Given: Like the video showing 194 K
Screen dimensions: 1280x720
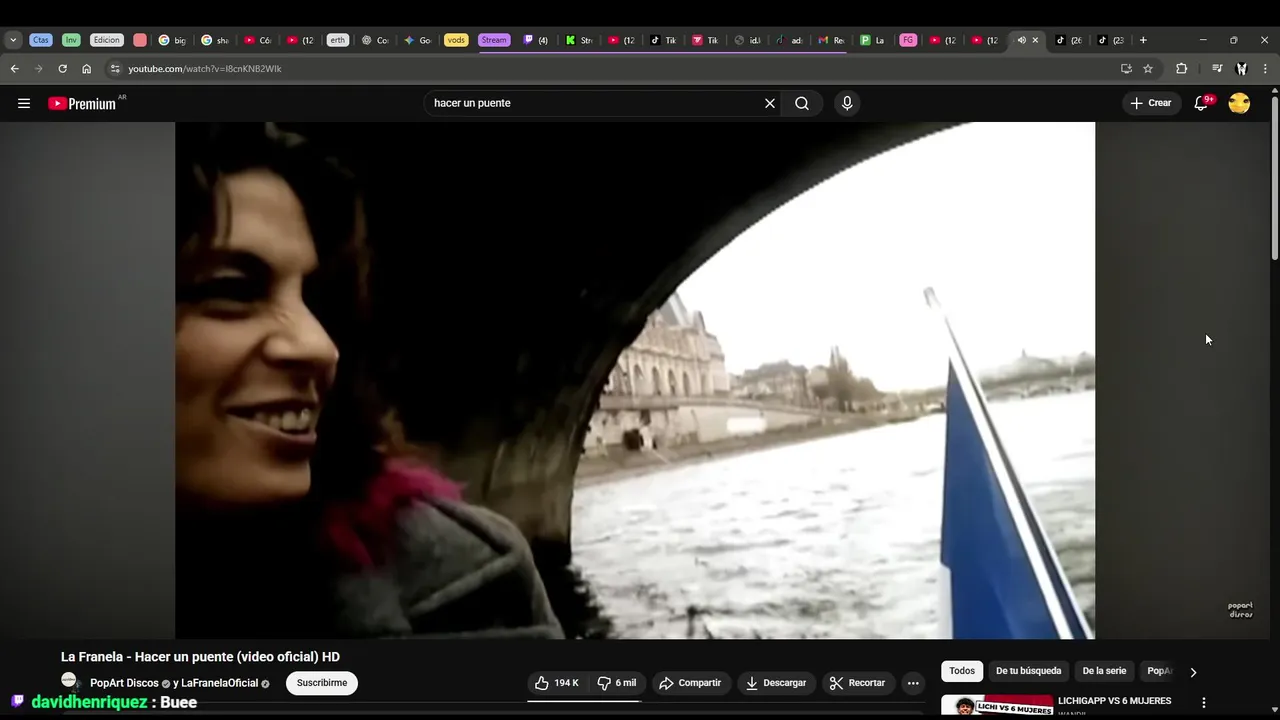Looking at the screenshot, I should tap(557, 683).
